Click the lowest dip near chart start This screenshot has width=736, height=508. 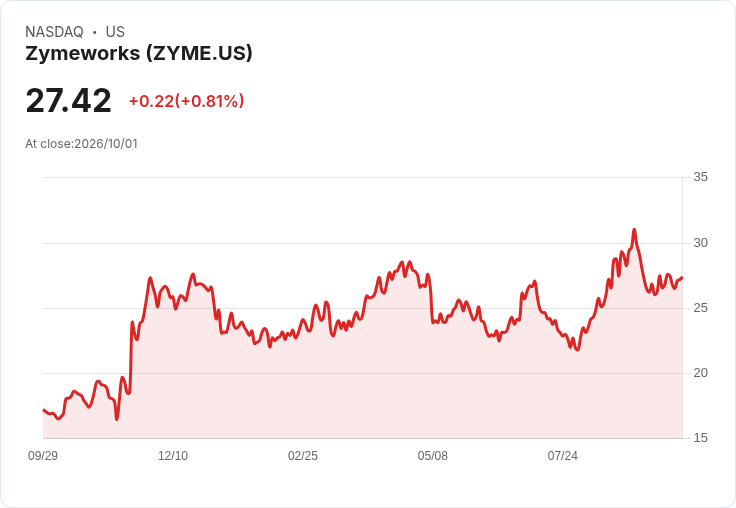click(x=117, y=419)
